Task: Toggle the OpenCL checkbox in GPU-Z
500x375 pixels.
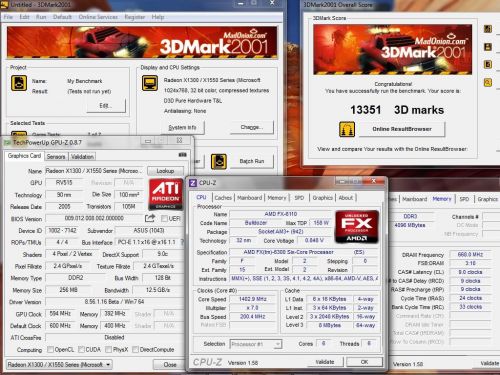Action: point(50,349)
